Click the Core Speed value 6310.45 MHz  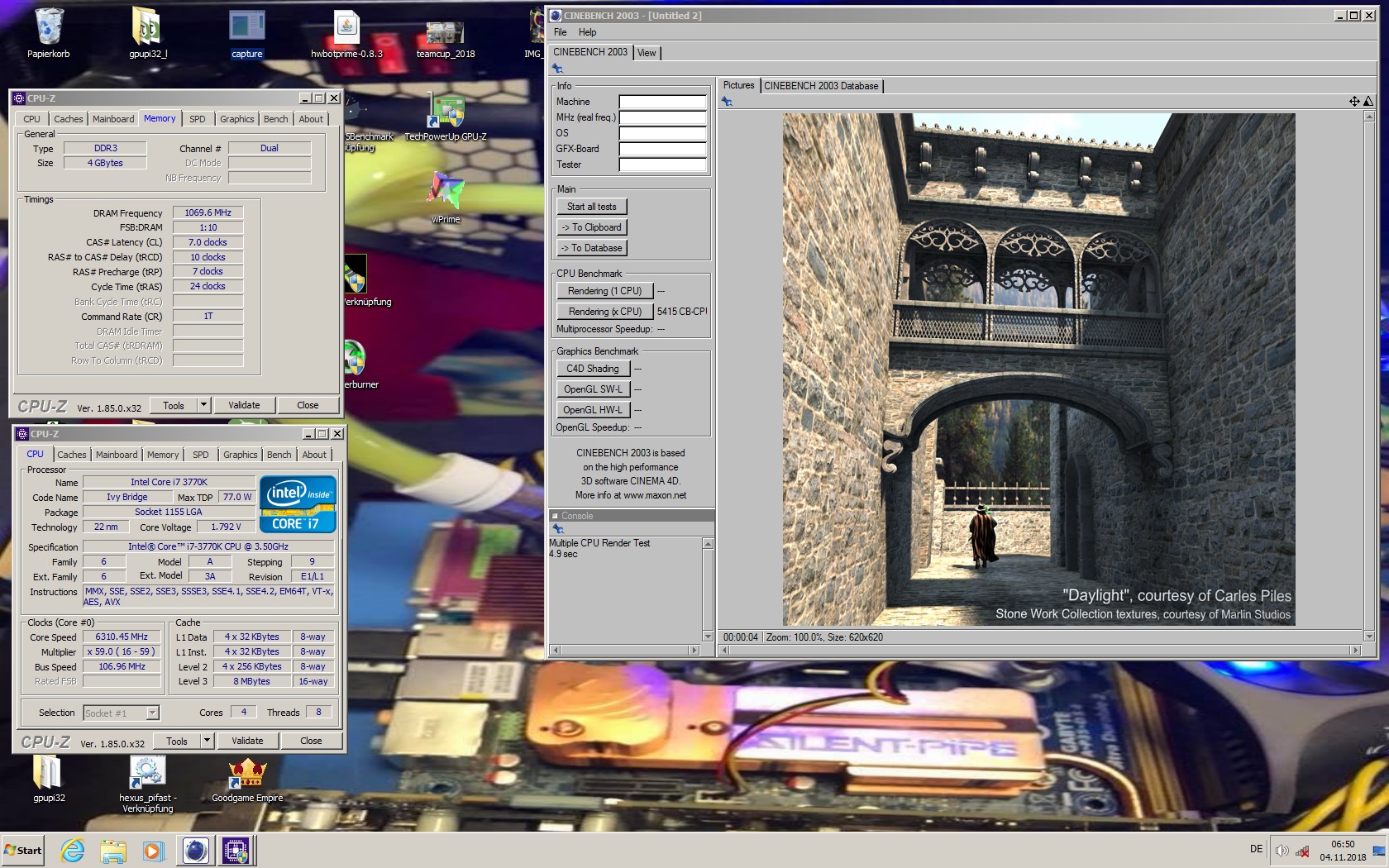click(x=122, y=637)
